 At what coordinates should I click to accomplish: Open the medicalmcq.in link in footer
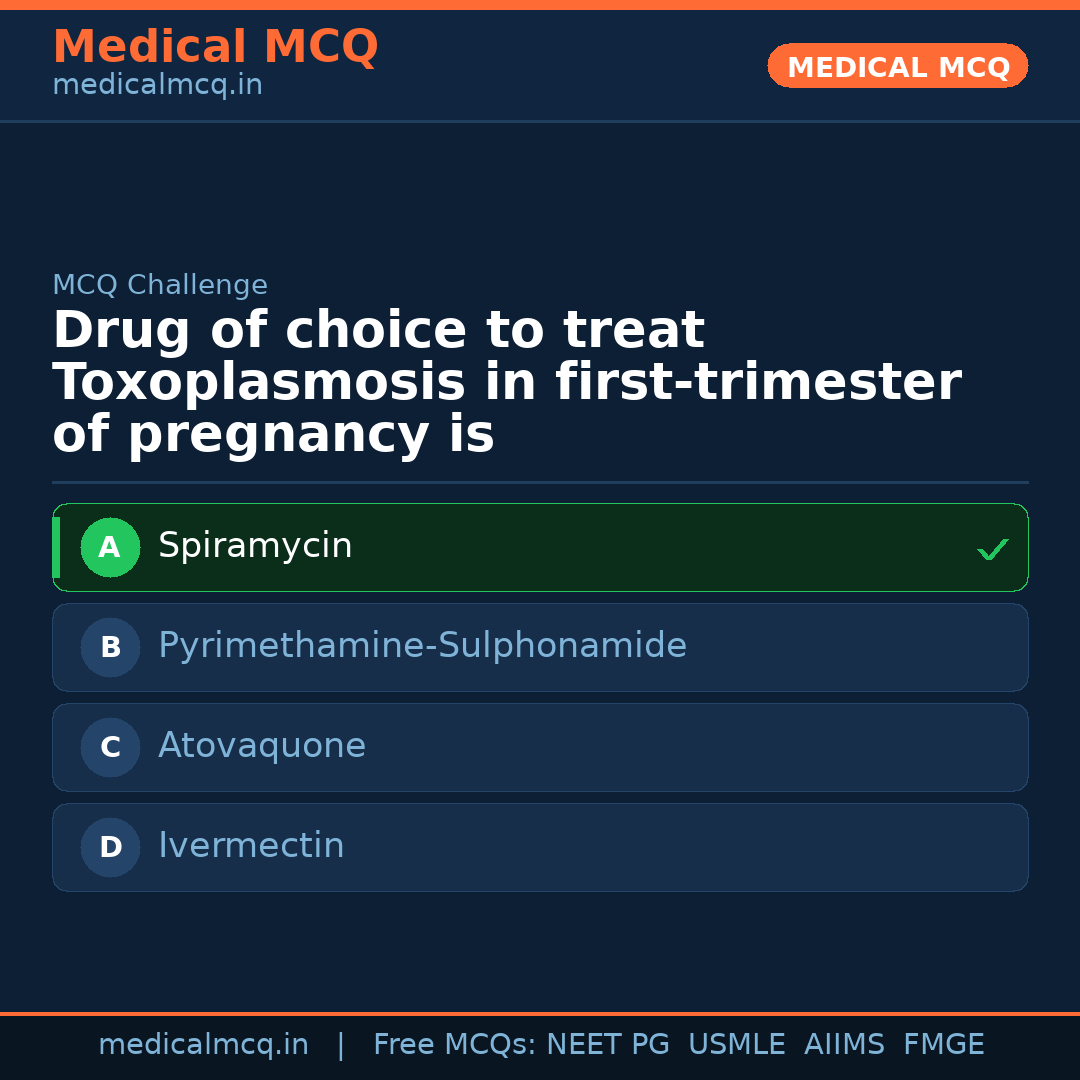tap(203, 1045)
